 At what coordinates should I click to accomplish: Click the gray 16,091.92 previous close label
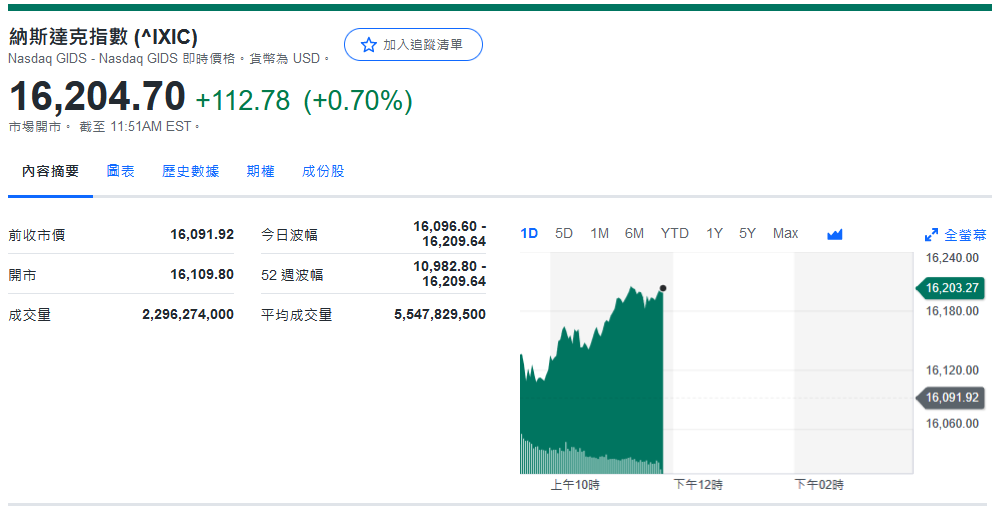point(950,397)
